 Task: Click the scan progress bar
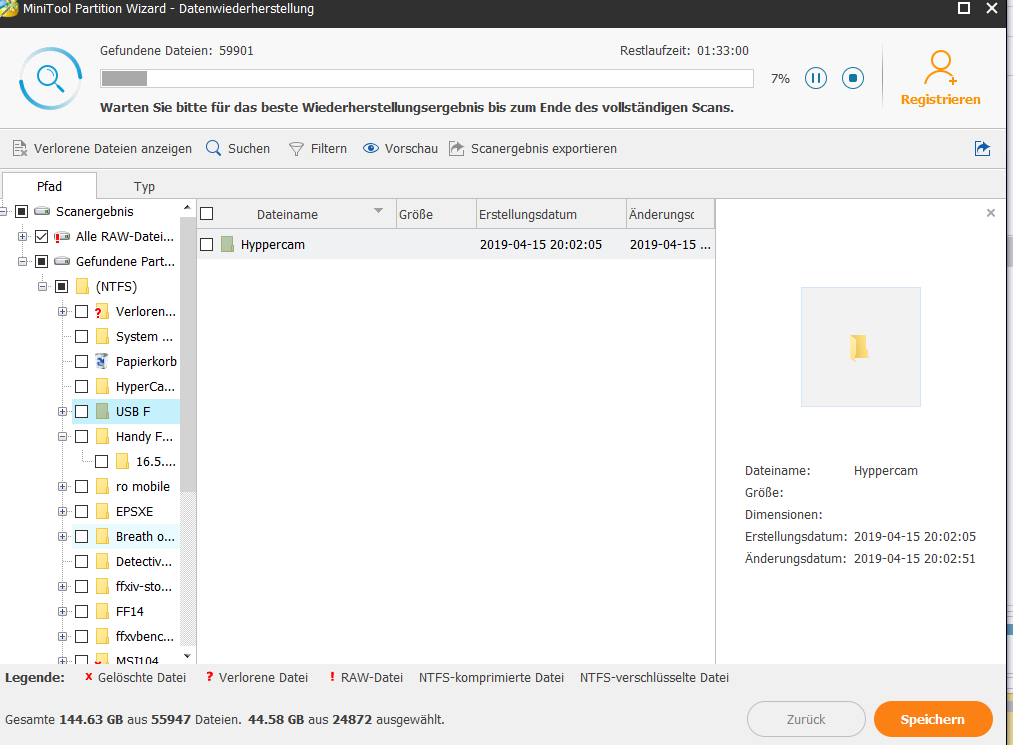point(427,78)
